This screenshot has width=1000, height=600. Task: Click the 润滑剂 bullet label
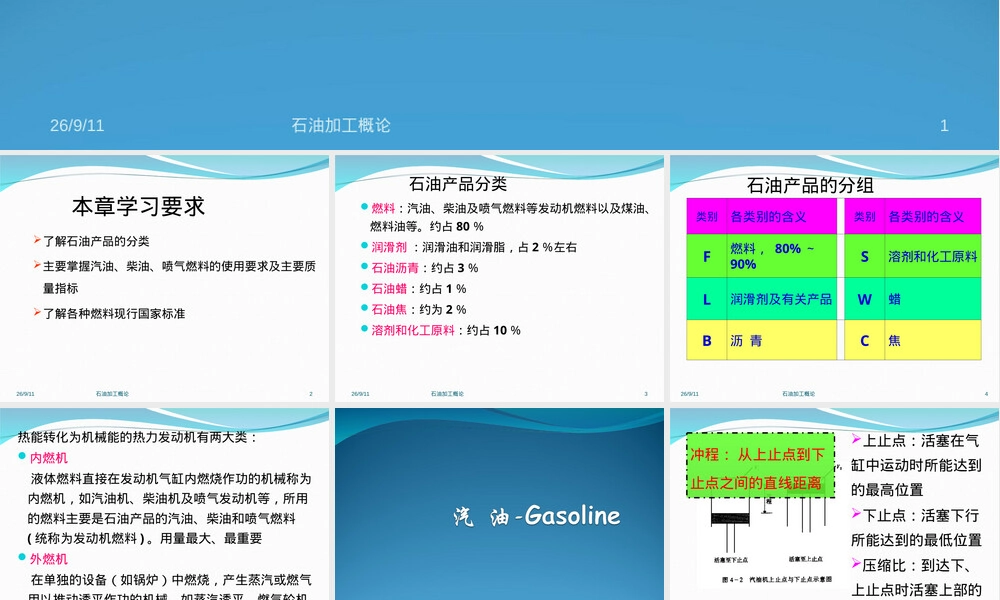[x=389, y=247]
